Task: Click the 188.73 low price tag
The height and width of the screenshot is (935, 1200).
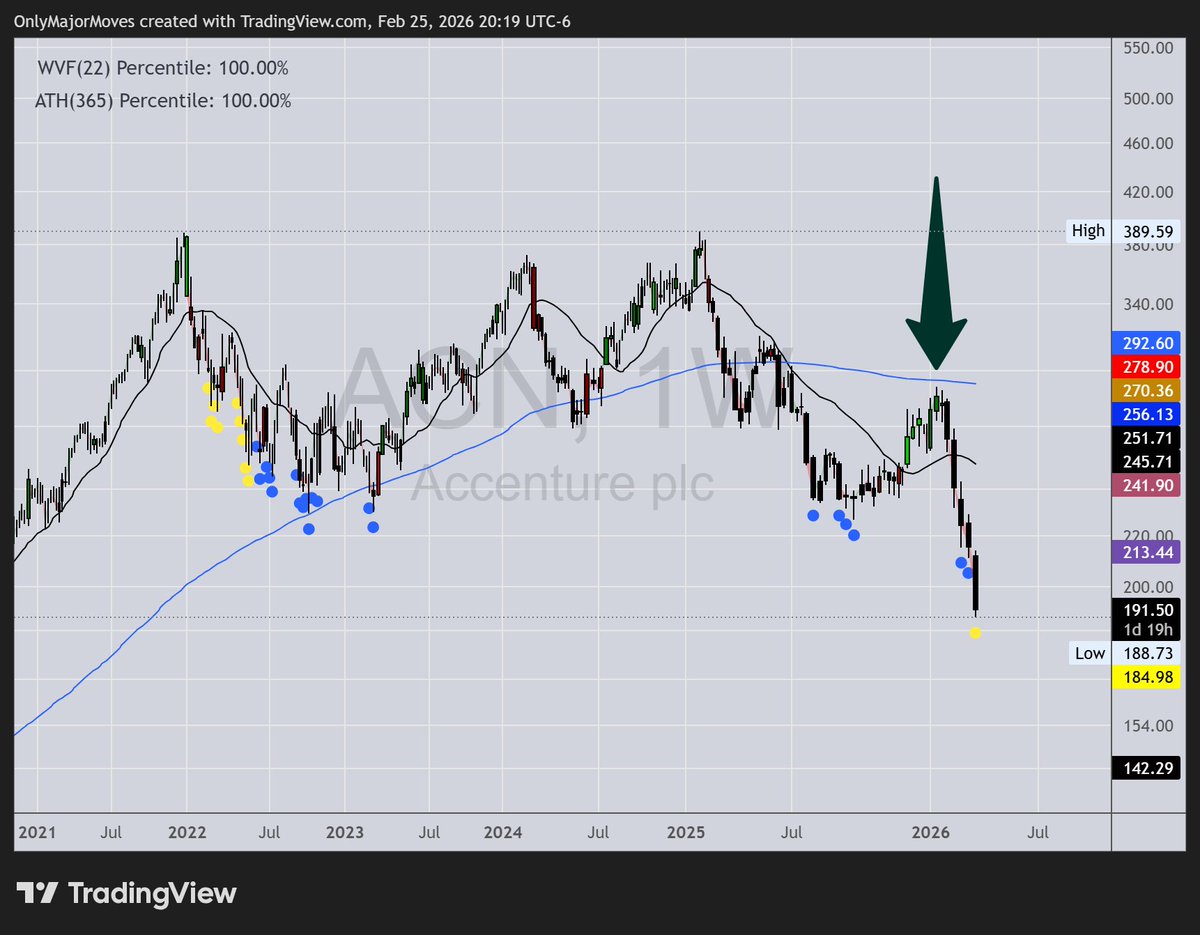Action: pos(1146,654)
